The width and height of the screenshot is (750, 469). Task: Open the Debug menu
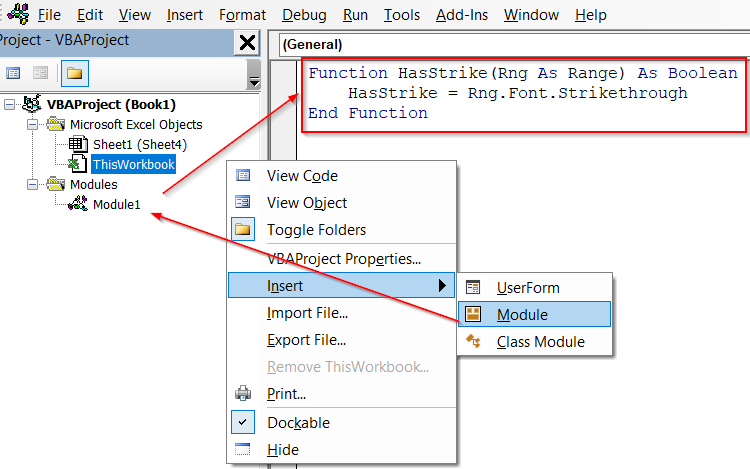click(304, 15)
